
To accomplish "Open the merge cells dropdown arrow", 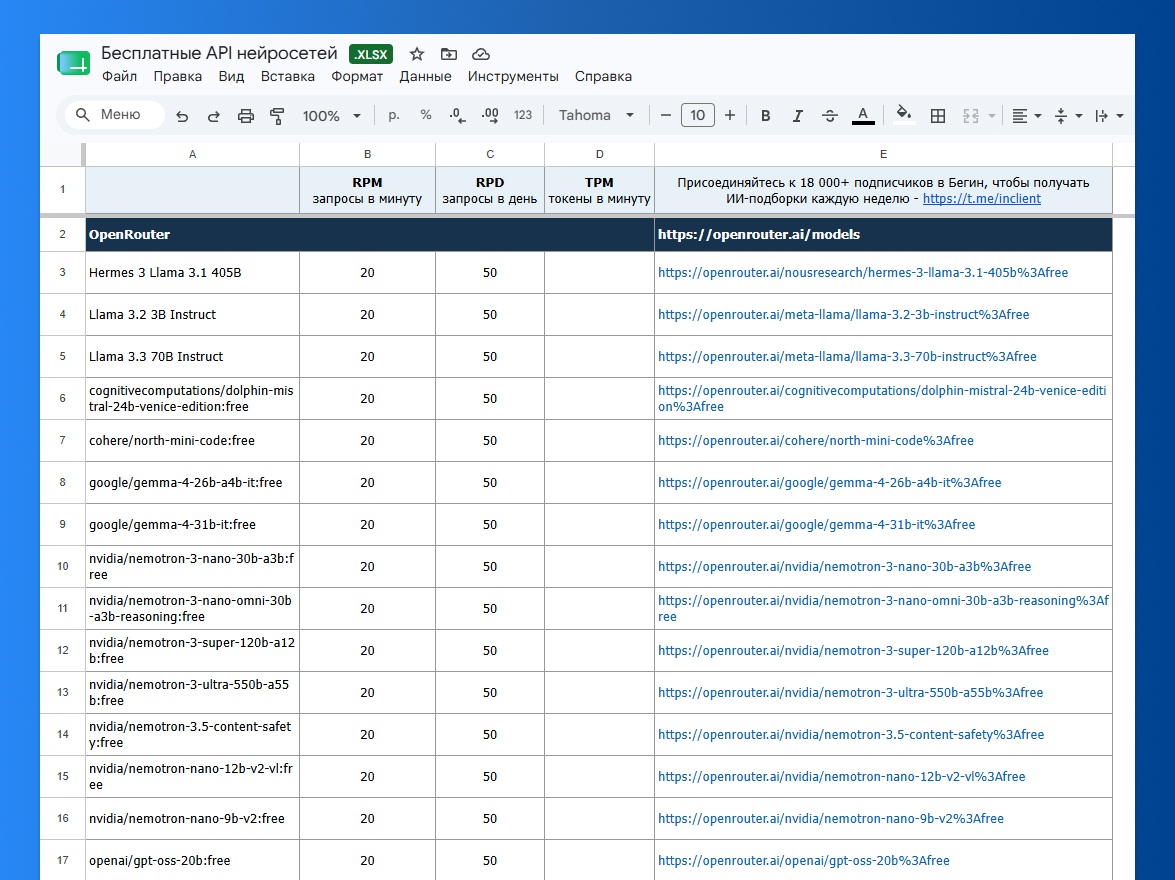I will 992,116.
